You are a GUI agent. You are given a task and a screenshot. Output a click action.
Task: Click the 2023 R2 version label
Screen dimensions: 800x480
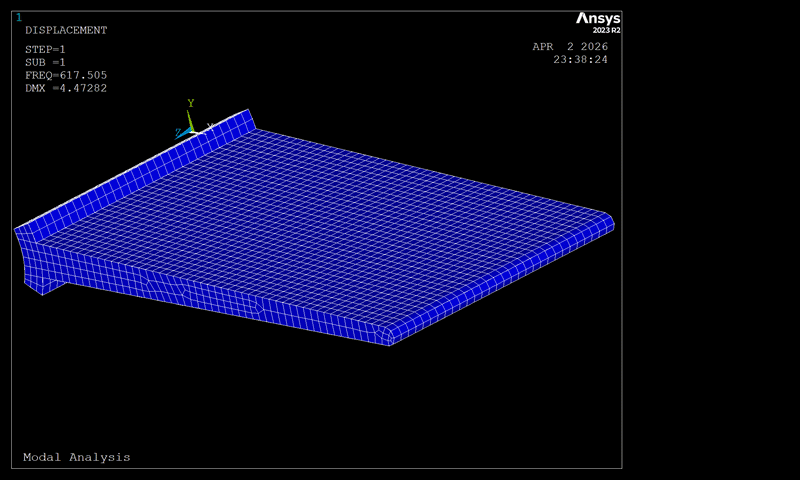click(x=606, y=31)
